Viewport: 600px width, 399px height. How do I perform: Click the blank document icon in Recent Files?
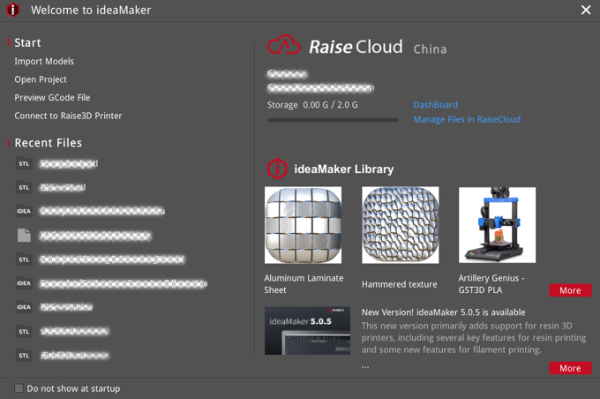pos(24,235)
